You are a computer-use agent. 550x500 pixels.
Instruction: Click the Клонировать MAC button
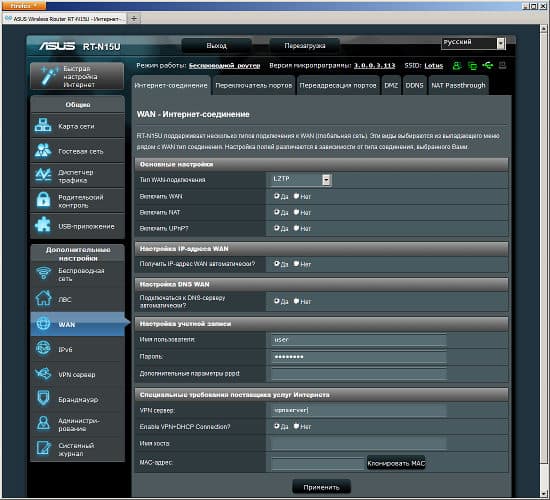tap(396, 463)
